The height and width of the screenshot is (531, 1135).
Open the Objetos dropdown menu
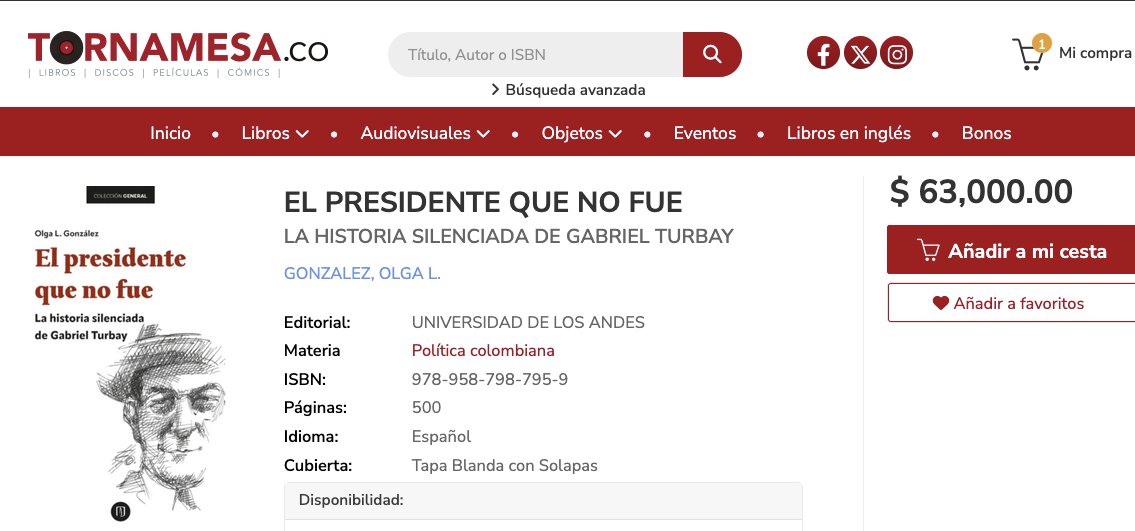click(581, 133)
